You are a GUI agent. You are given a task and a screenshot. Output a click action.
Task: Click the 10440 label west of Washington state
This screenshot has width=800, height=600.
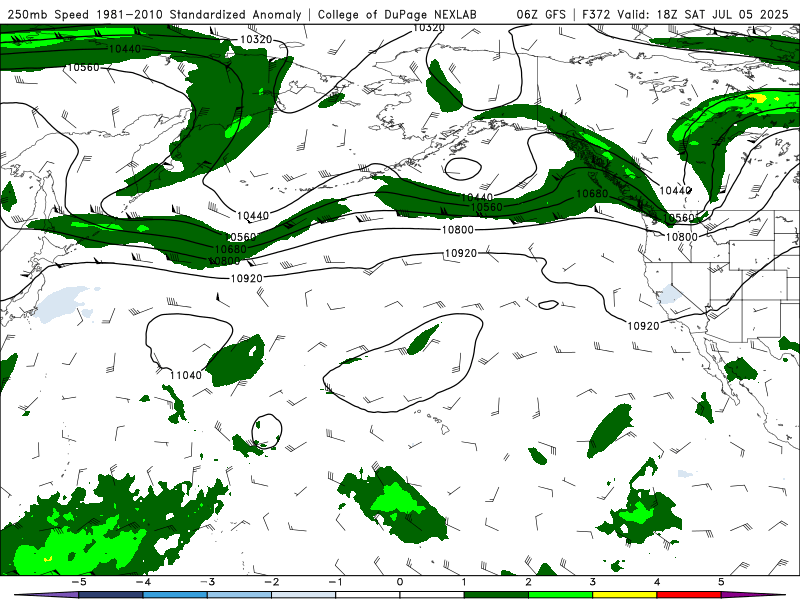pos(676,190)
